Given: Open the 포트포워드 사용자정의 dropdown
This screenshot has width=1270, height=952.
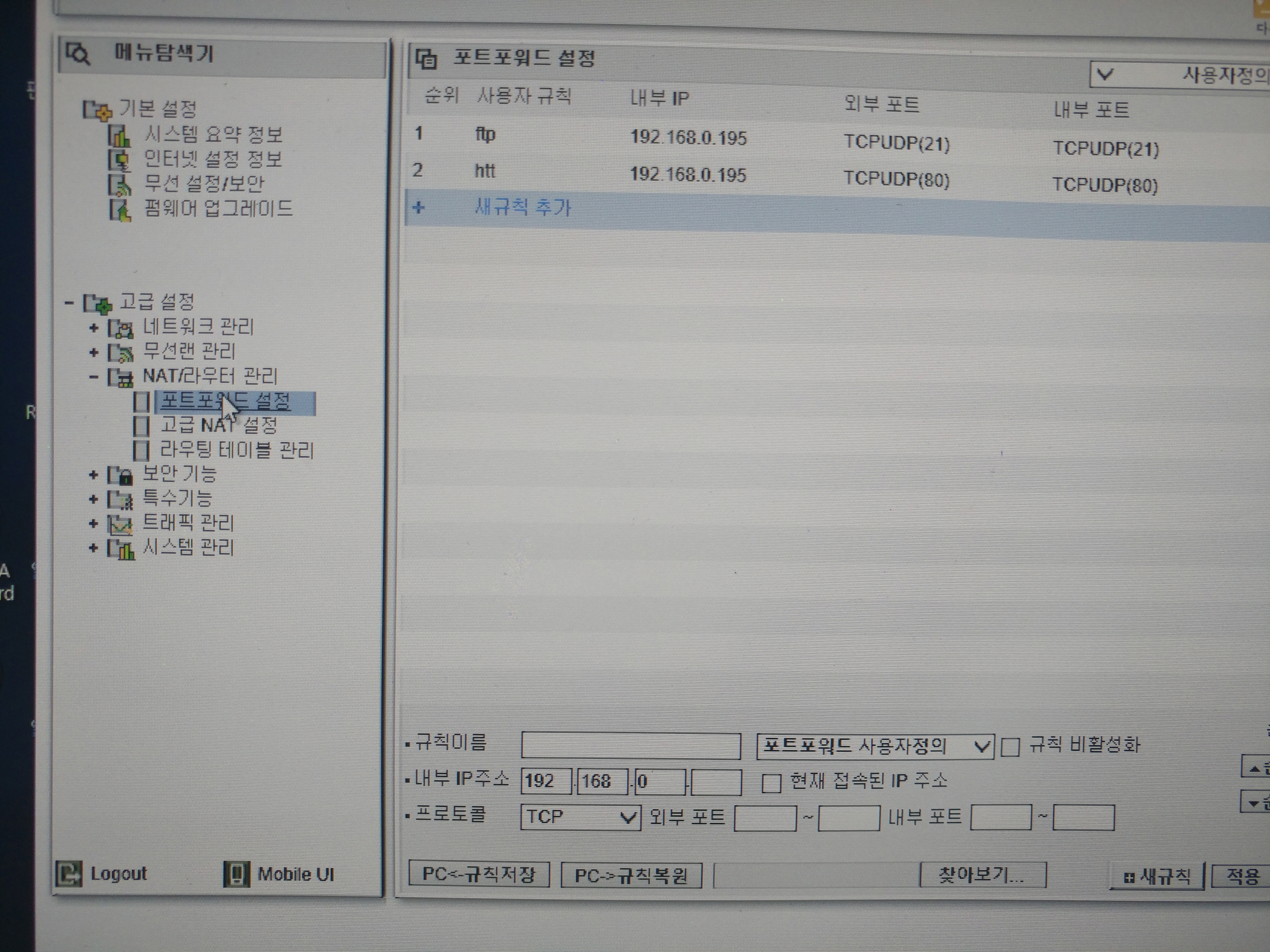Looking at the screenshot, I should 875,746.
